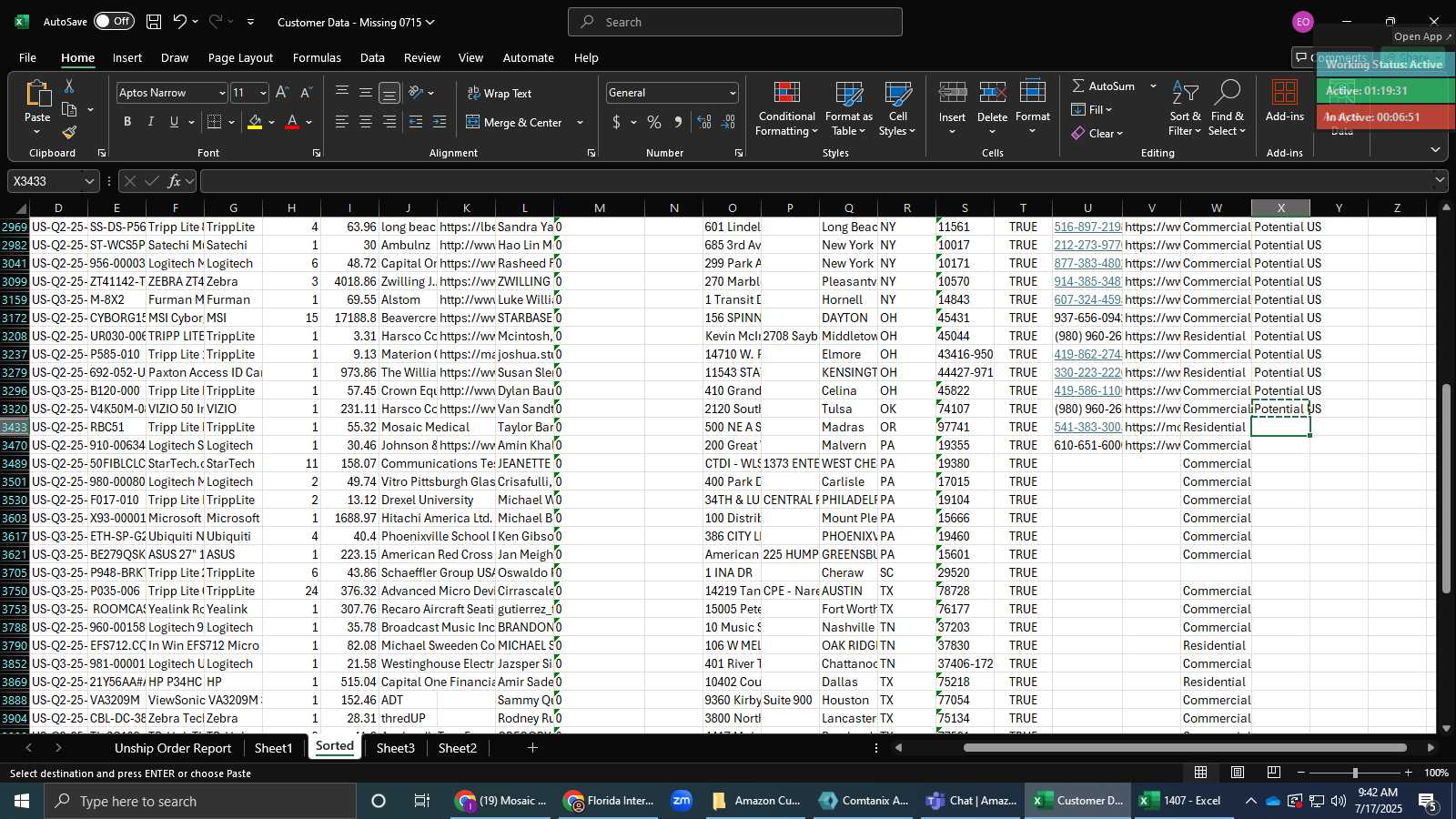The image size is (1456, 819).
Task: Click the Save icon in title bar
Action: click(154, 22)
